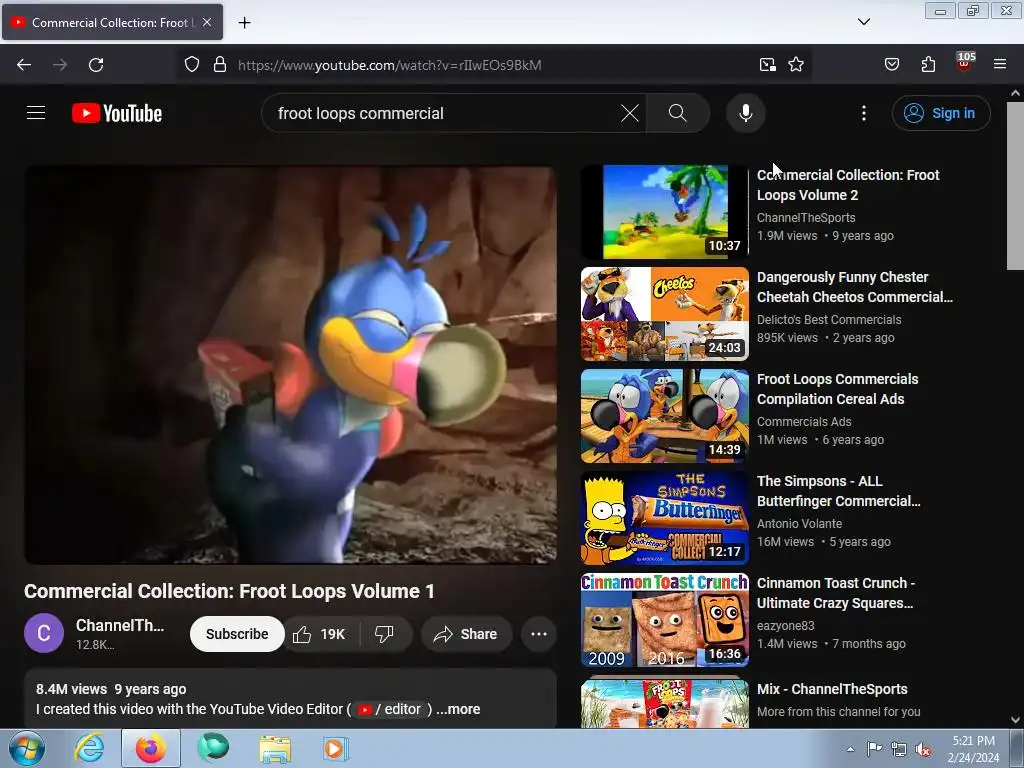This screenshot has height=768, width=1024.
Task: Open the Windows Start menu
Action: pos(26,748)
